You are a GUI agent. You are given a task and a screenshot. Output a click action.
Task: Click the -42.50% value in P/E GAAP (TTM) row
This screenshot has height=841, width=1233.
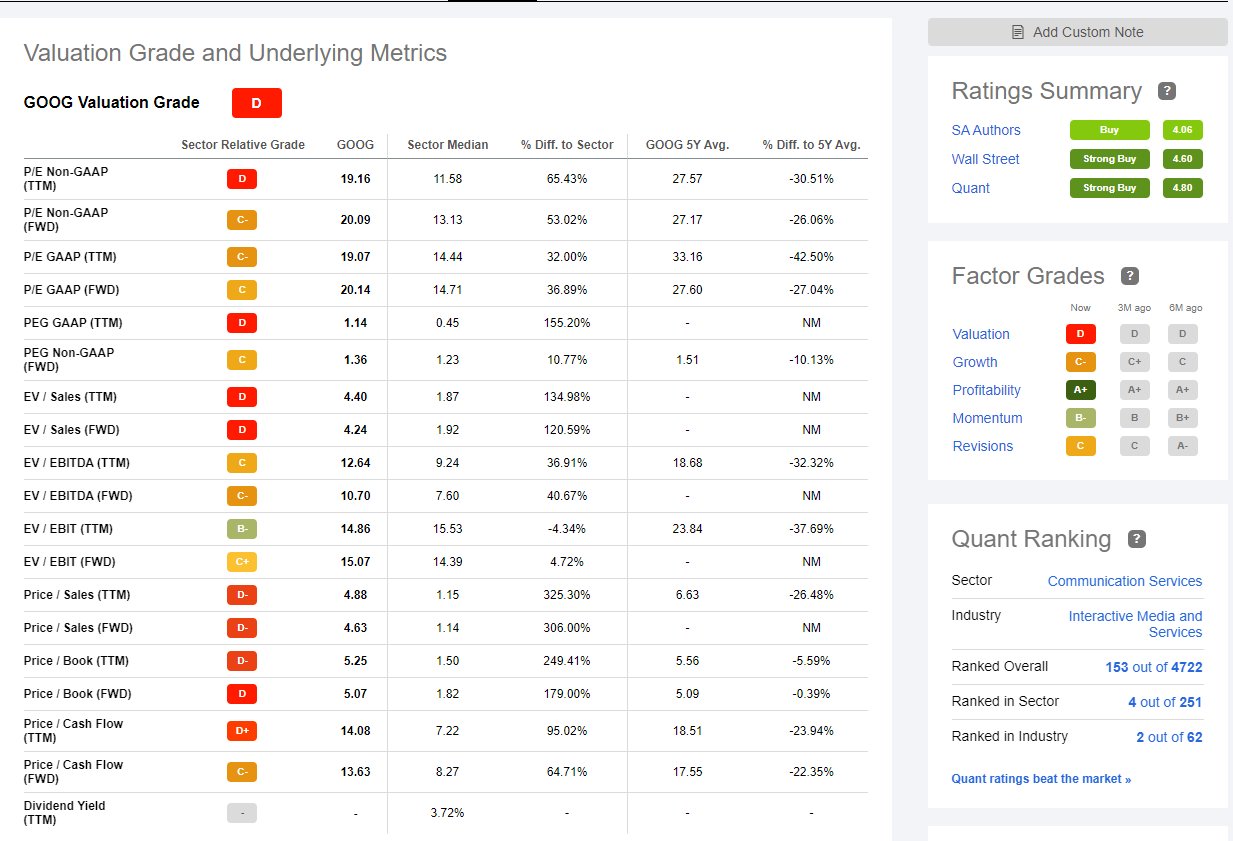point(811,257)
